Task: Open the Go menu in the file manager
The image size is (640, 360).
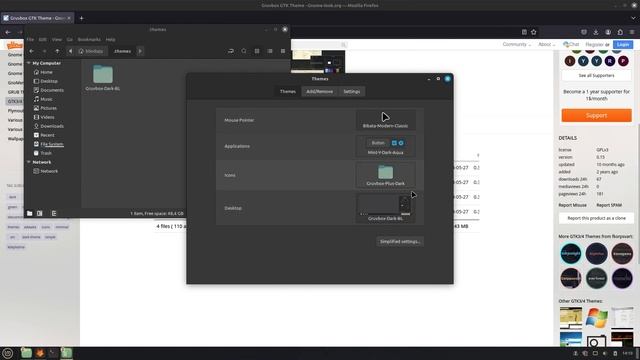Action: tap(70, 40)
